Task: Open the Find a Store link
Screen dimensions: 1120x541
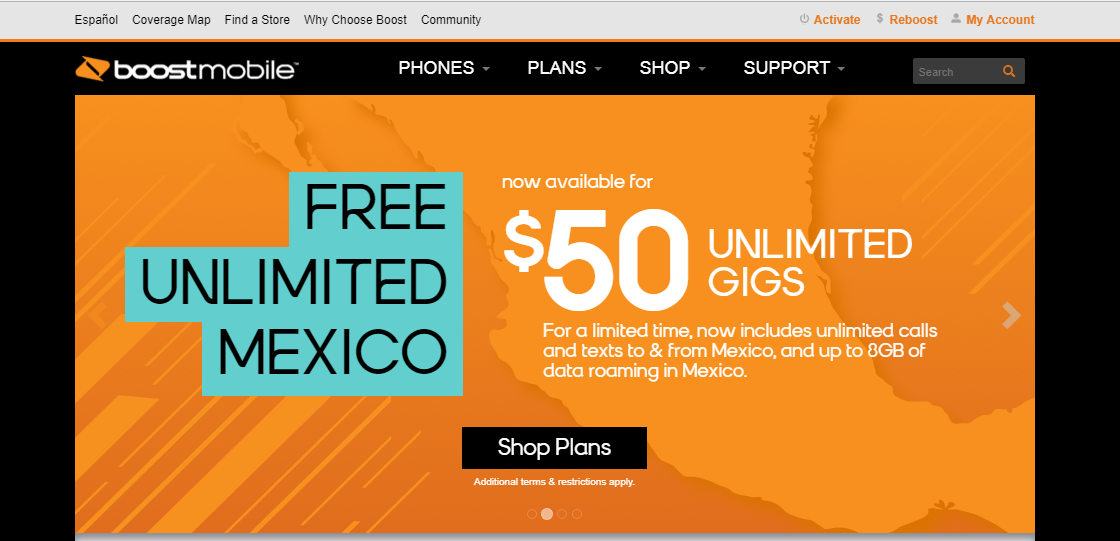Action: [x=257, y=20]
